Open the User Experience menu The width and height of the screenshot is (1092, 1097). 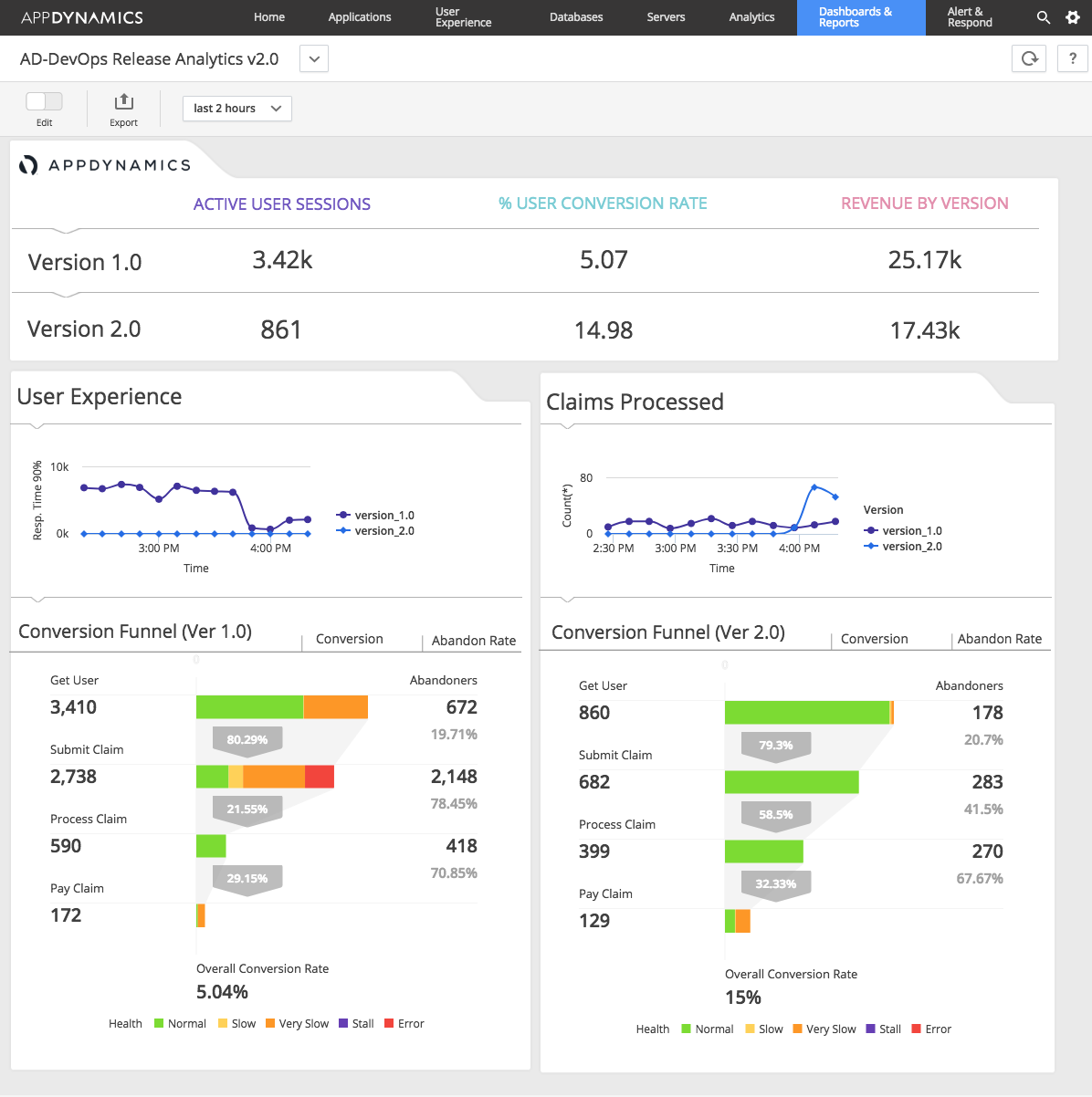(463, 17)
